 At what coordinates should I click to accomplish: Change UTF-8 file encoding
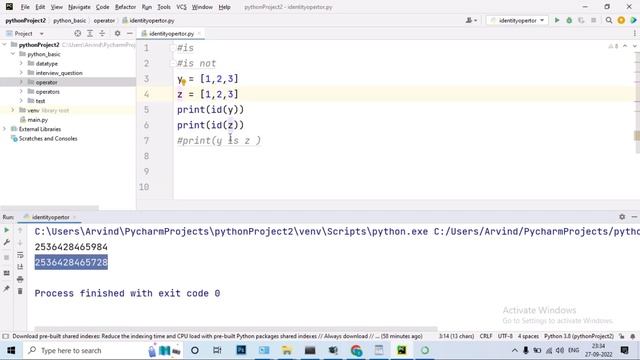pos(505,336)
